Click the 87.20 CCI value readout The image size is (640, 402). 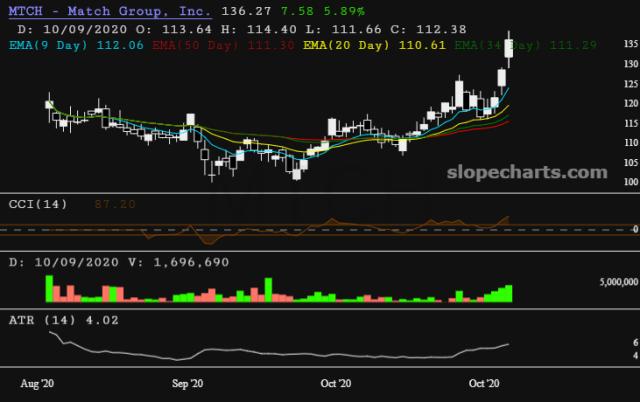(115, 204)
